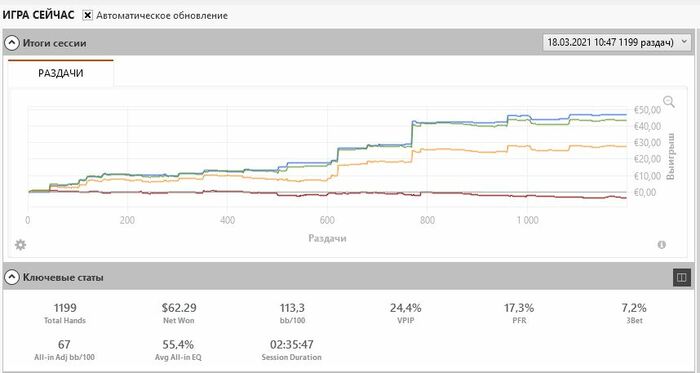
Task: Click the 3Bet stat value
Action: click(x=634, y=307)
